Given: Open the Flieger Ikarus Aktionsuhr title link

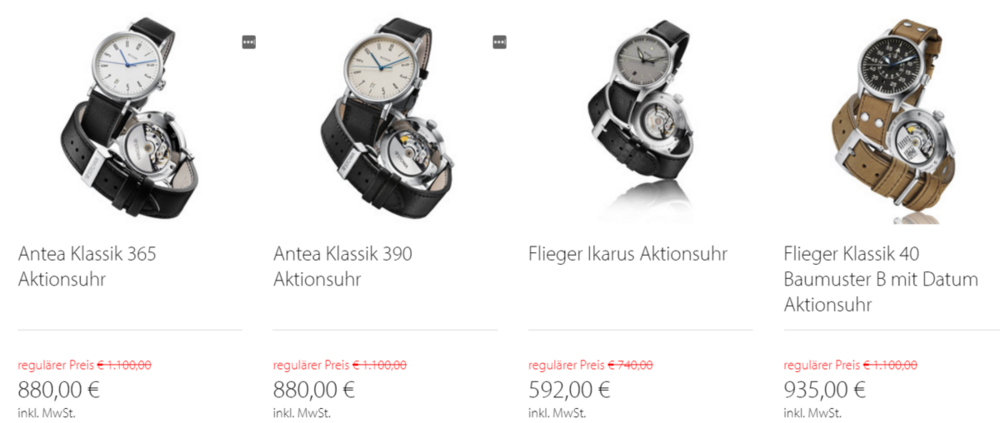Looking at the screenshot, I should [x=628, y=254].
